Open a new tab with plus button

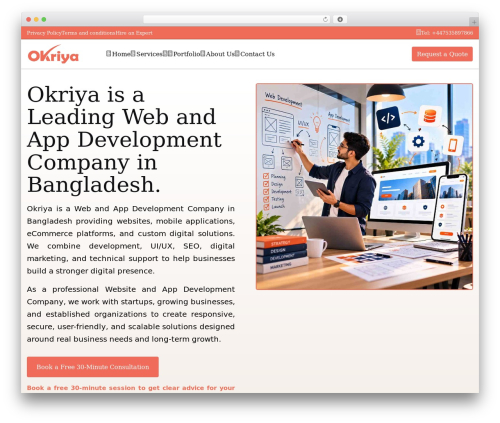coord(474,22)
